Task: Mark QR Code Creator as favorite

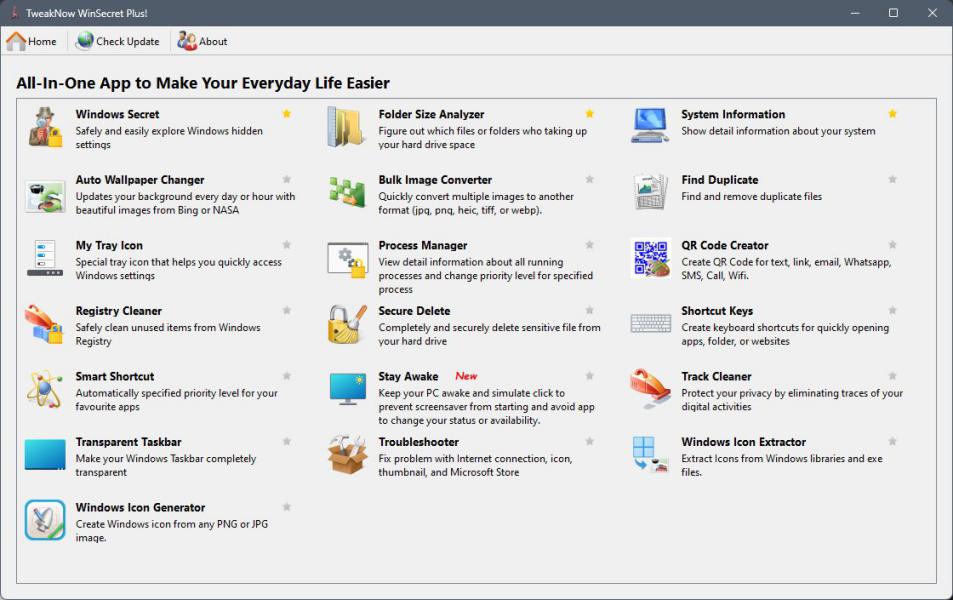Action: 892,245
